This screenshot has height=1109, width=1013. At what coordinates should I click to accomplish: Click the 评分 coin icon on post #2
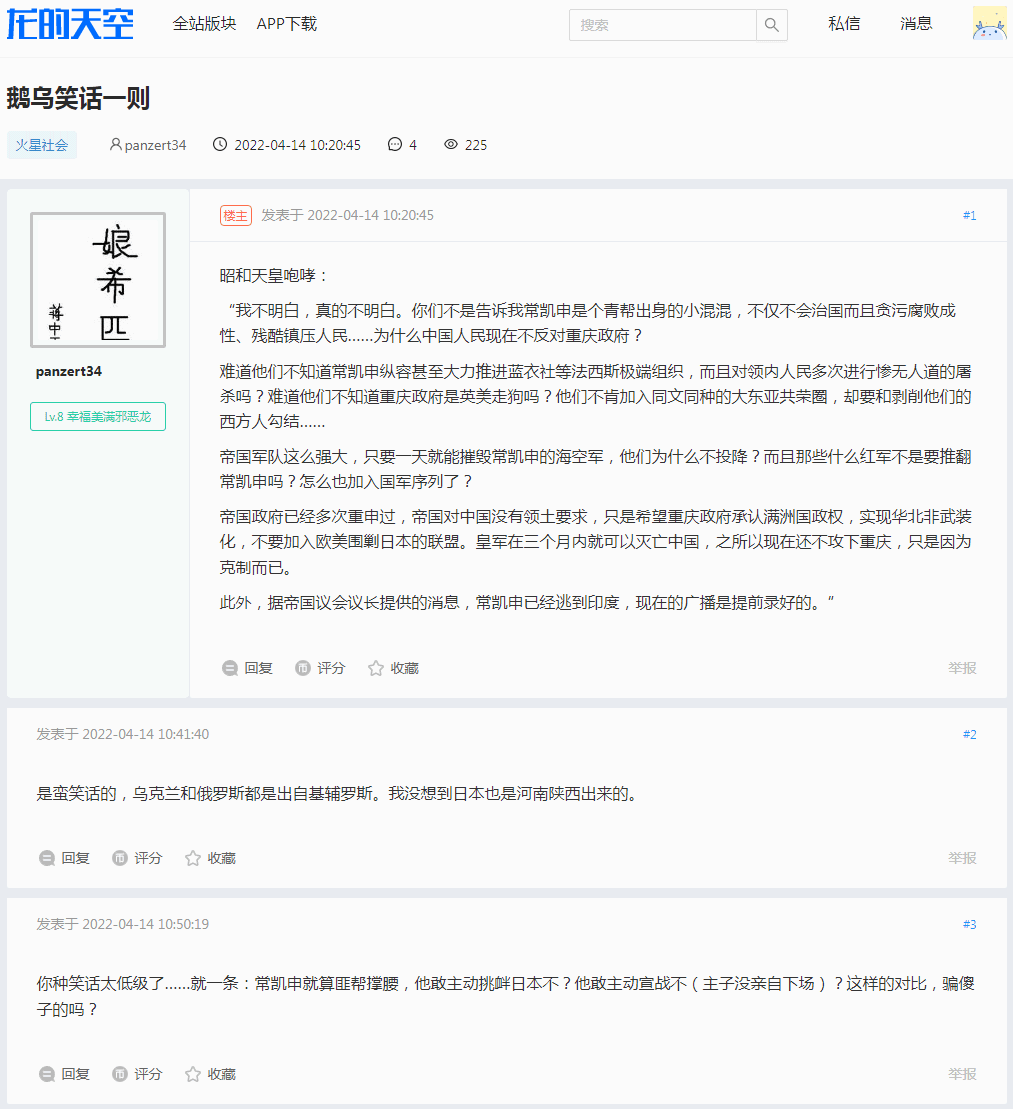(x=120, y=858)
